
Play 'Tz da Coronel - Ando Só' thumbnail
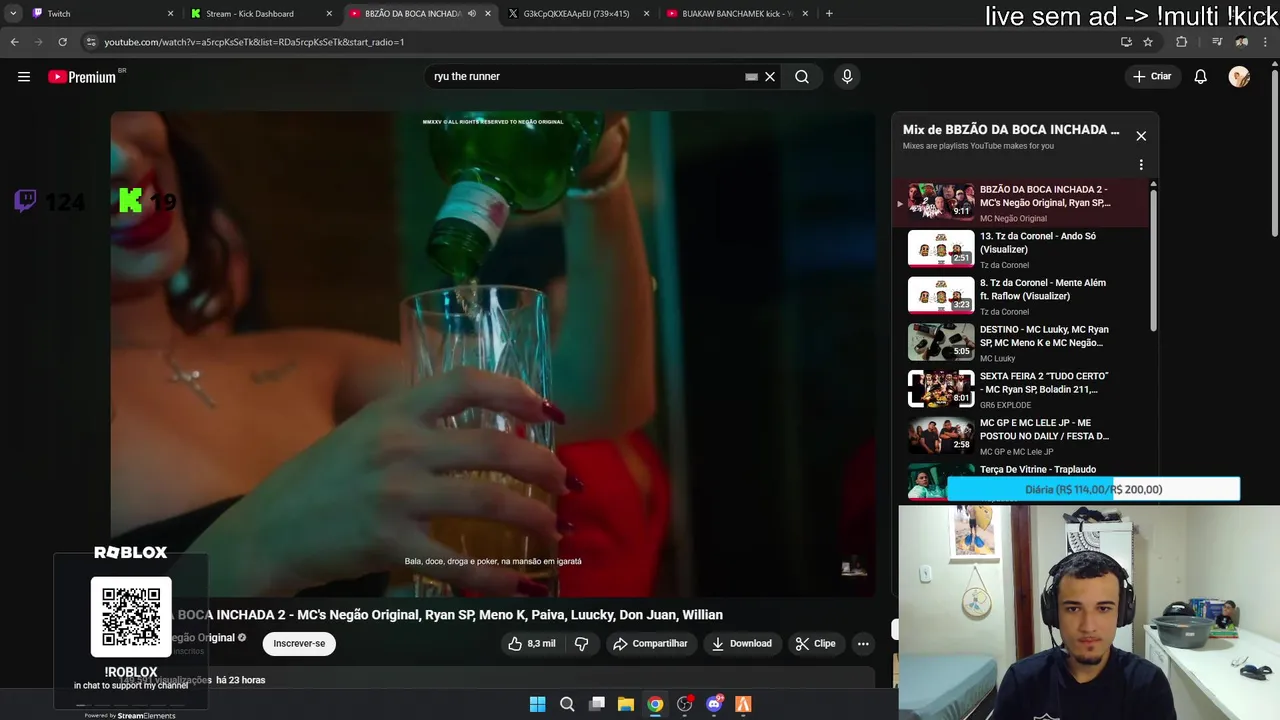[x=941, y=249]
